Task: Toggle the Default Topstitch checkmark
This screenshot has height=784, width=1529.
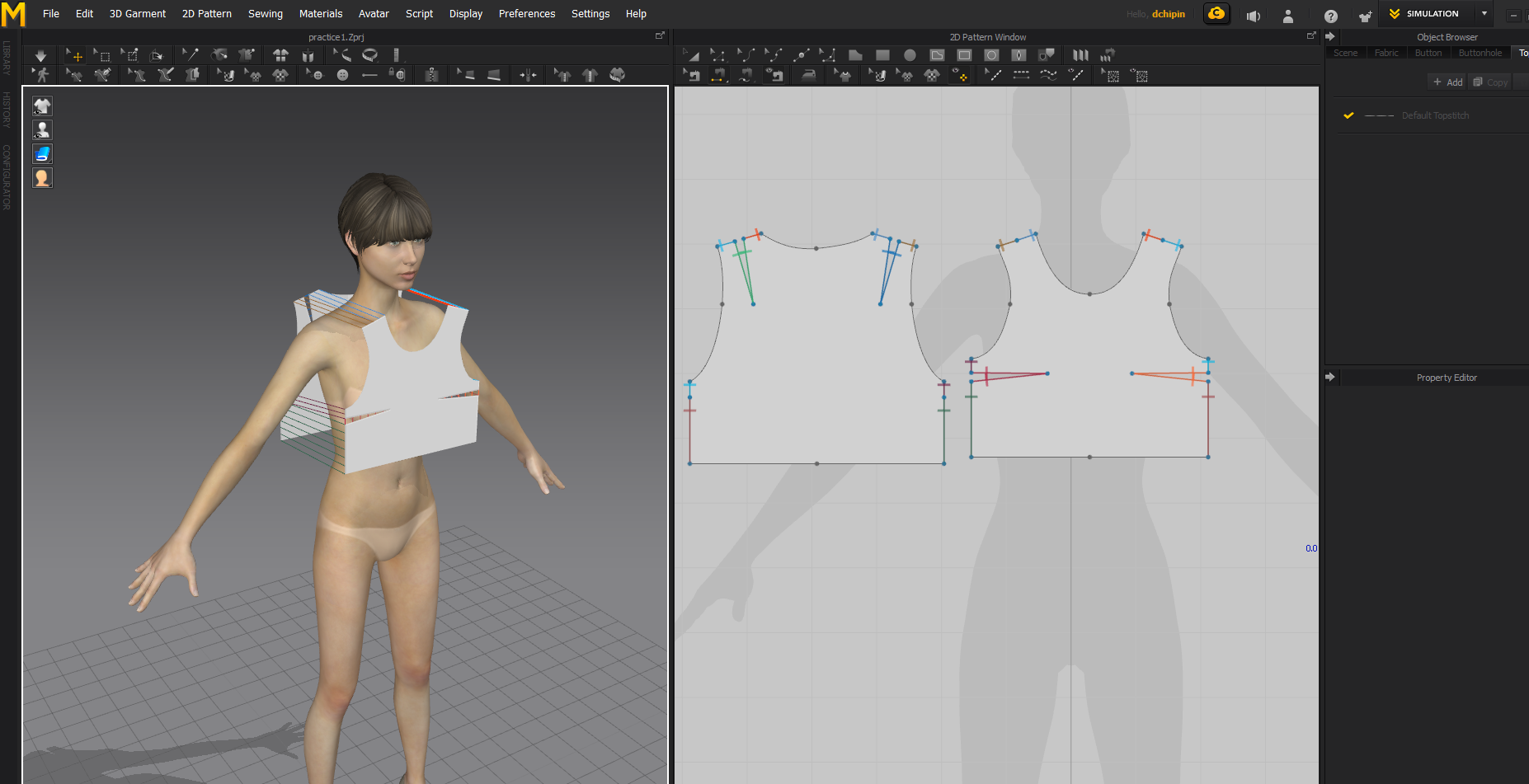Action: tap(1348, 115)
